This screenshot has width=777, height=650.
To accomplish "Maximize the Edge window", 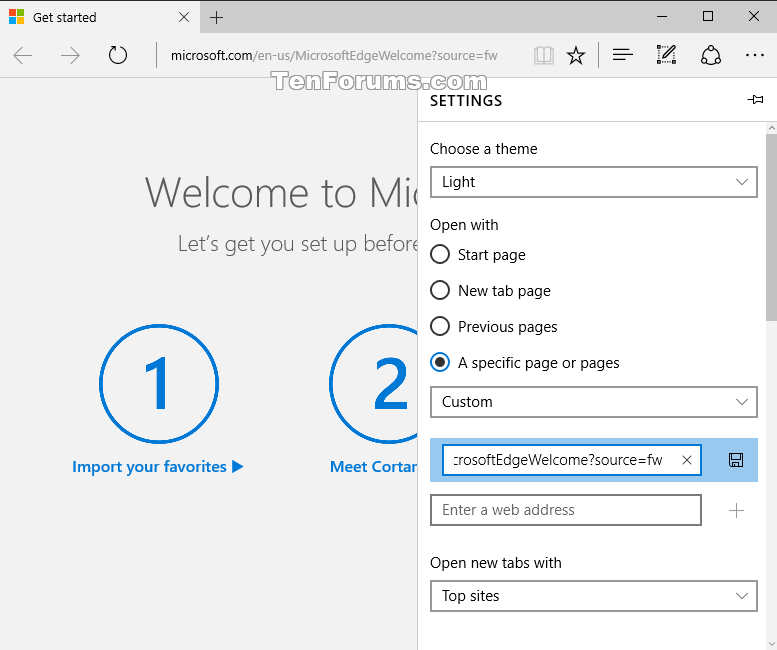I will [708, 16].
